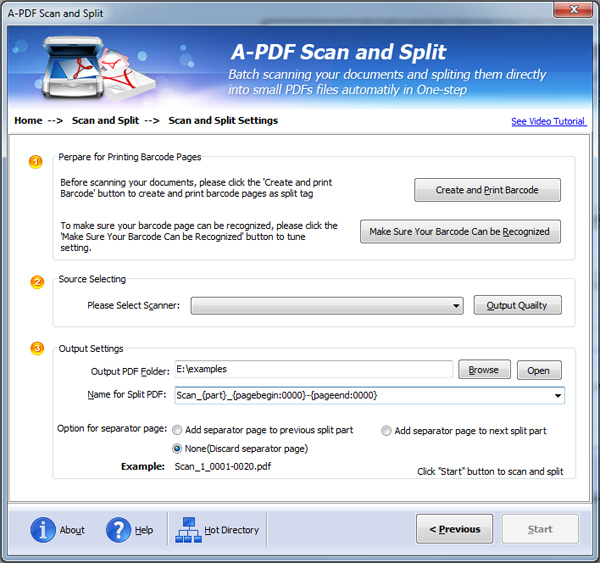The image size is (600, 563).
Task: Click the 'Example:' label
Action: 143,467
